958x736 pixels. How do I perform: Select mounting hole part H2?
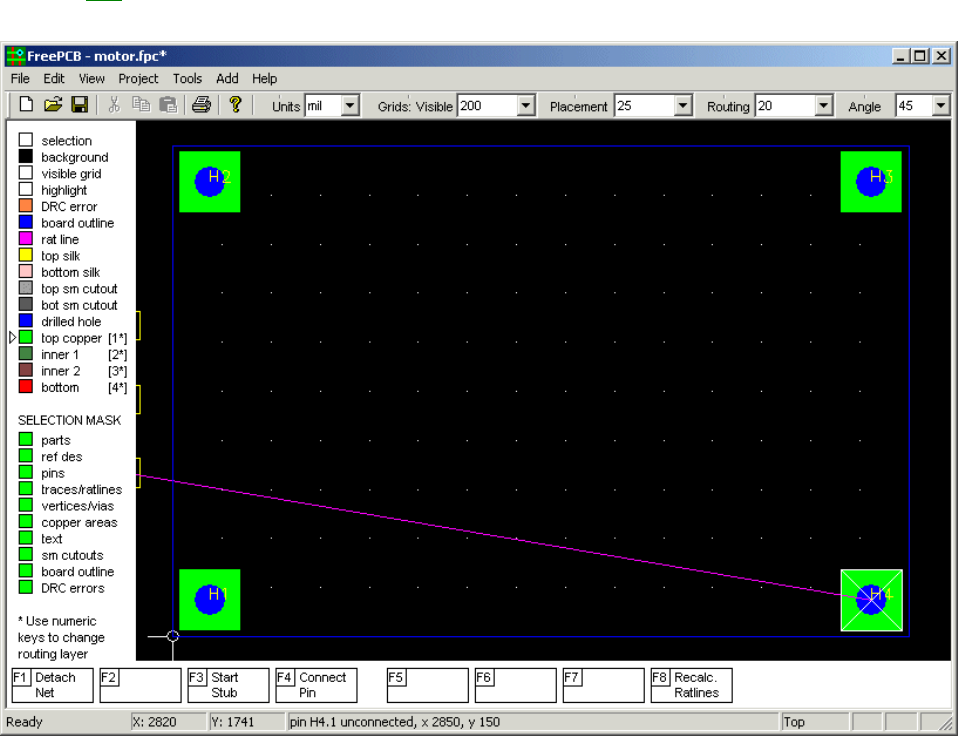click(x=210, y=181)
